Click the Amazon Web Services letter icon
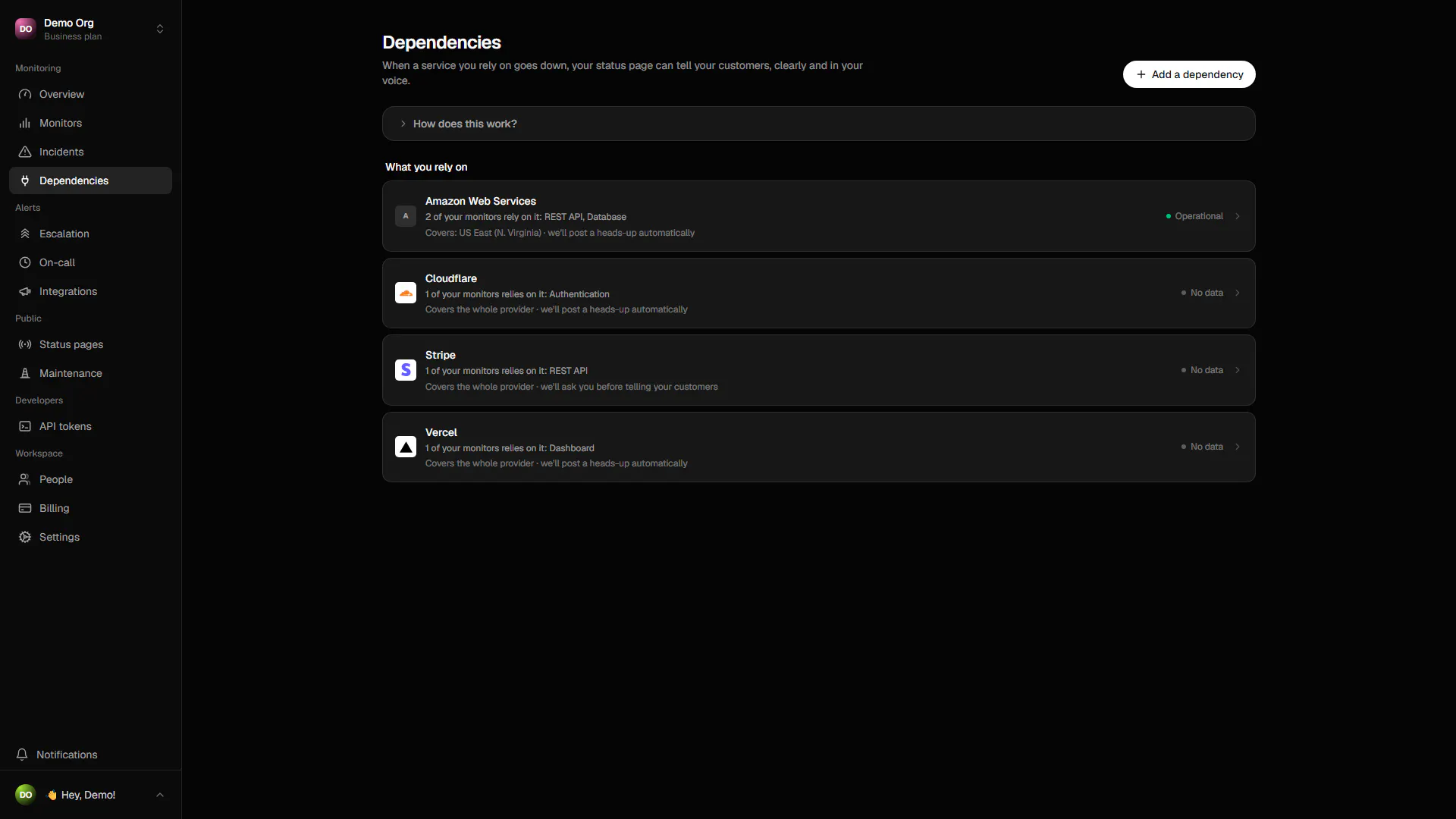This screenshot has height=819, width=1456. (x=406, y=216)
